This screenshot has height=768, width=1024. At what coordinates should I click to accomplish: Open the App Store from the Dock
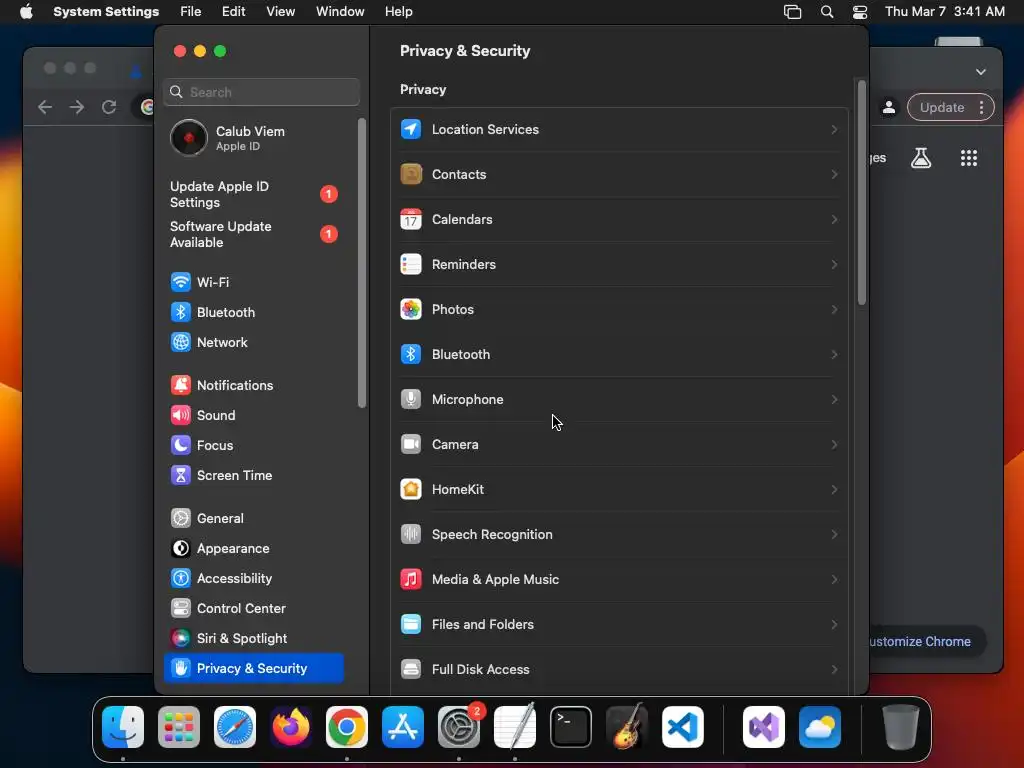point(403,727)
